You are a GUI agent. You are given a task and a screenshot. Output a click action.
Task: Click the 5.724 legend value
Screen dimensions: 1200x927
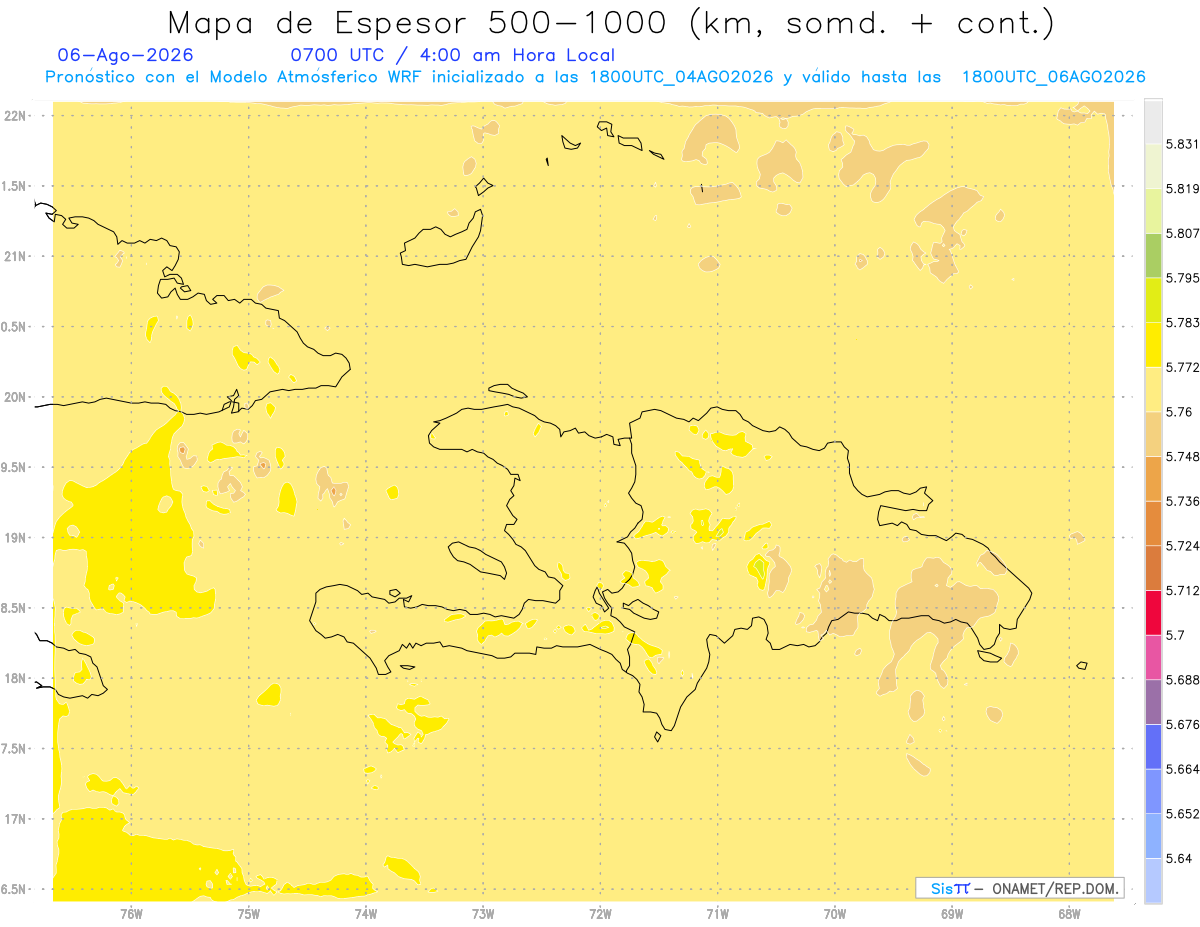coord(1182,545)
